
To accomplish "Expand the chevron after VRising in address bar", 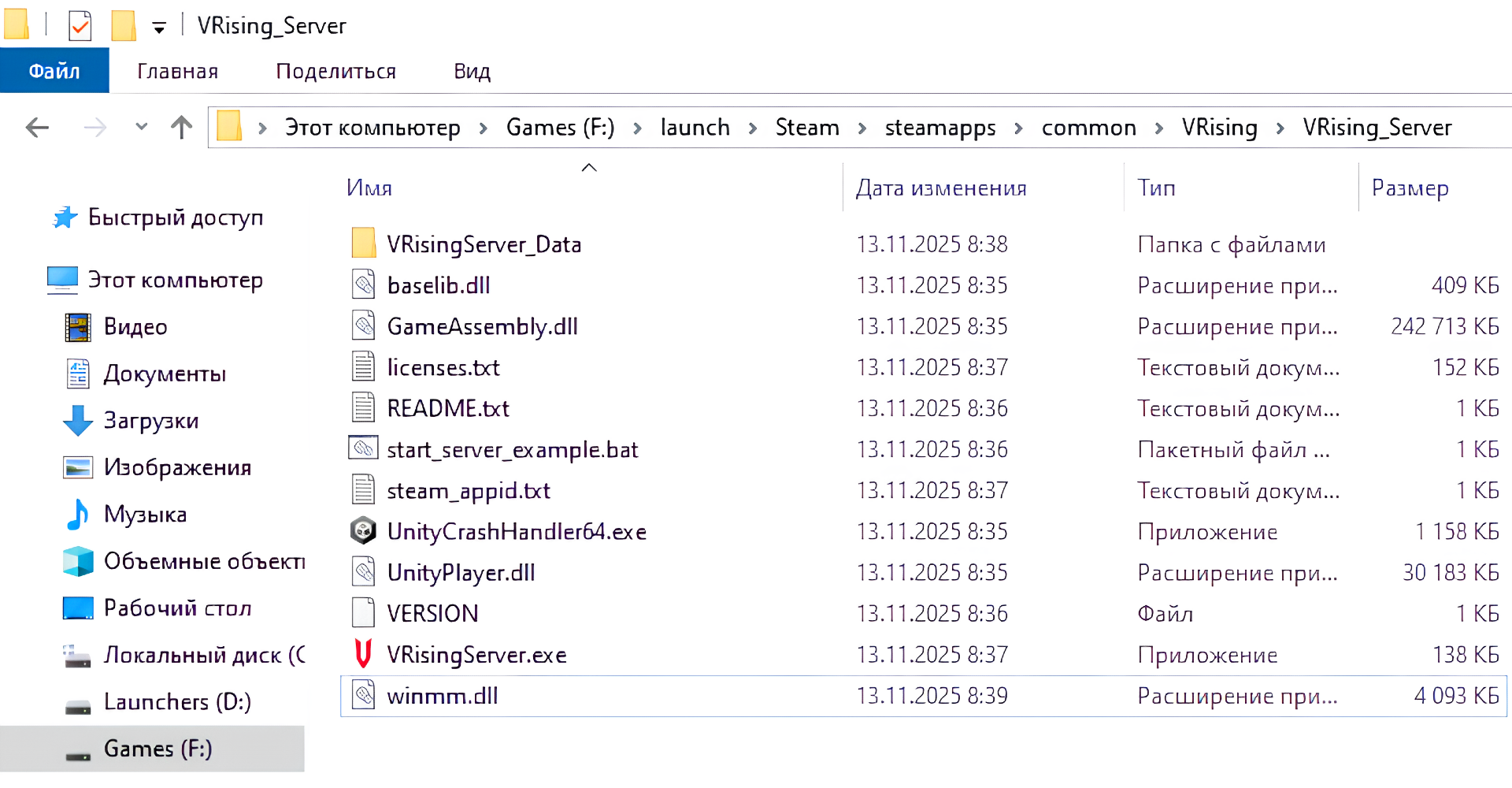I will tap(1280, 128).
